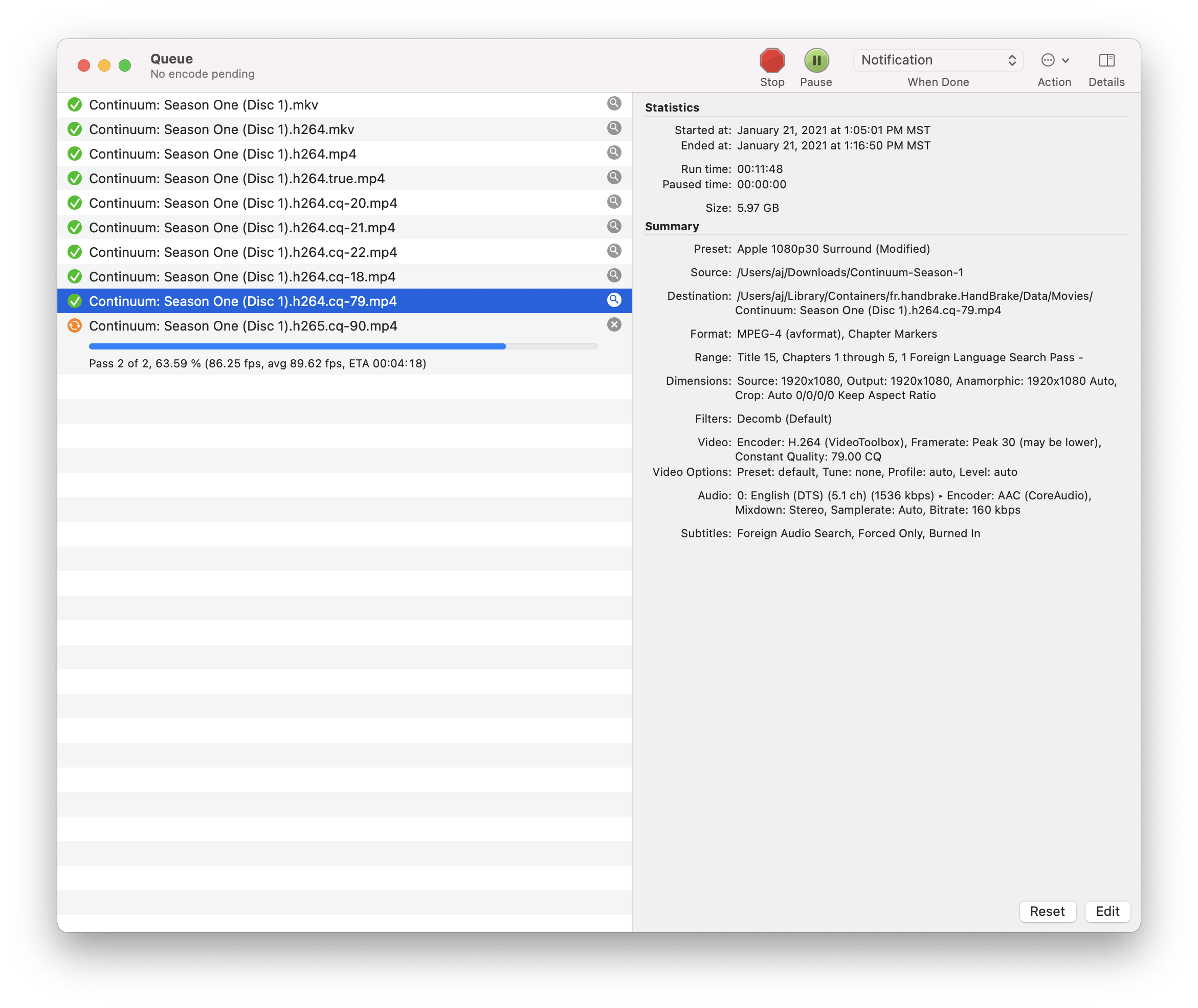
Task: Reveal Continuum (Disc 1).mkv in Finder via magnifier
Action: [615, 104]
